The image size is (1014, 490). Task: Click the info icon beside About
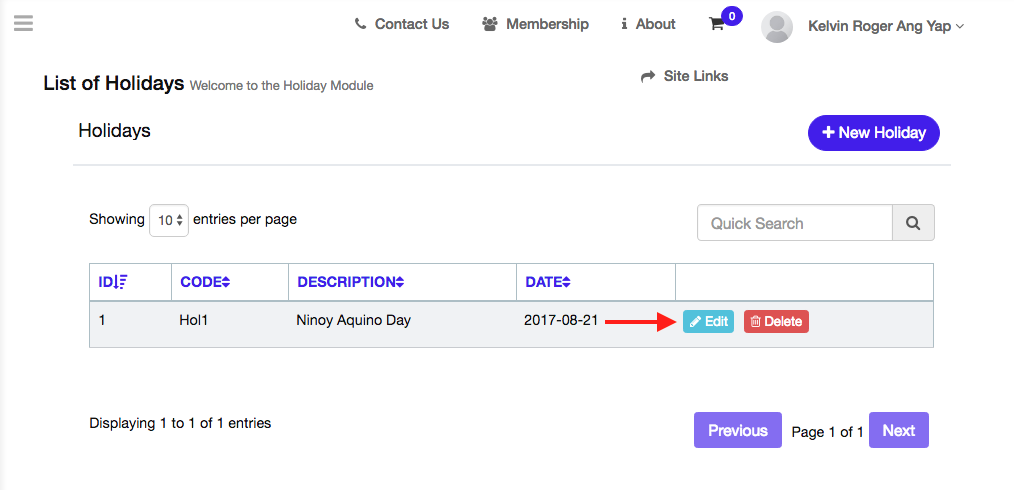point(624,25)
